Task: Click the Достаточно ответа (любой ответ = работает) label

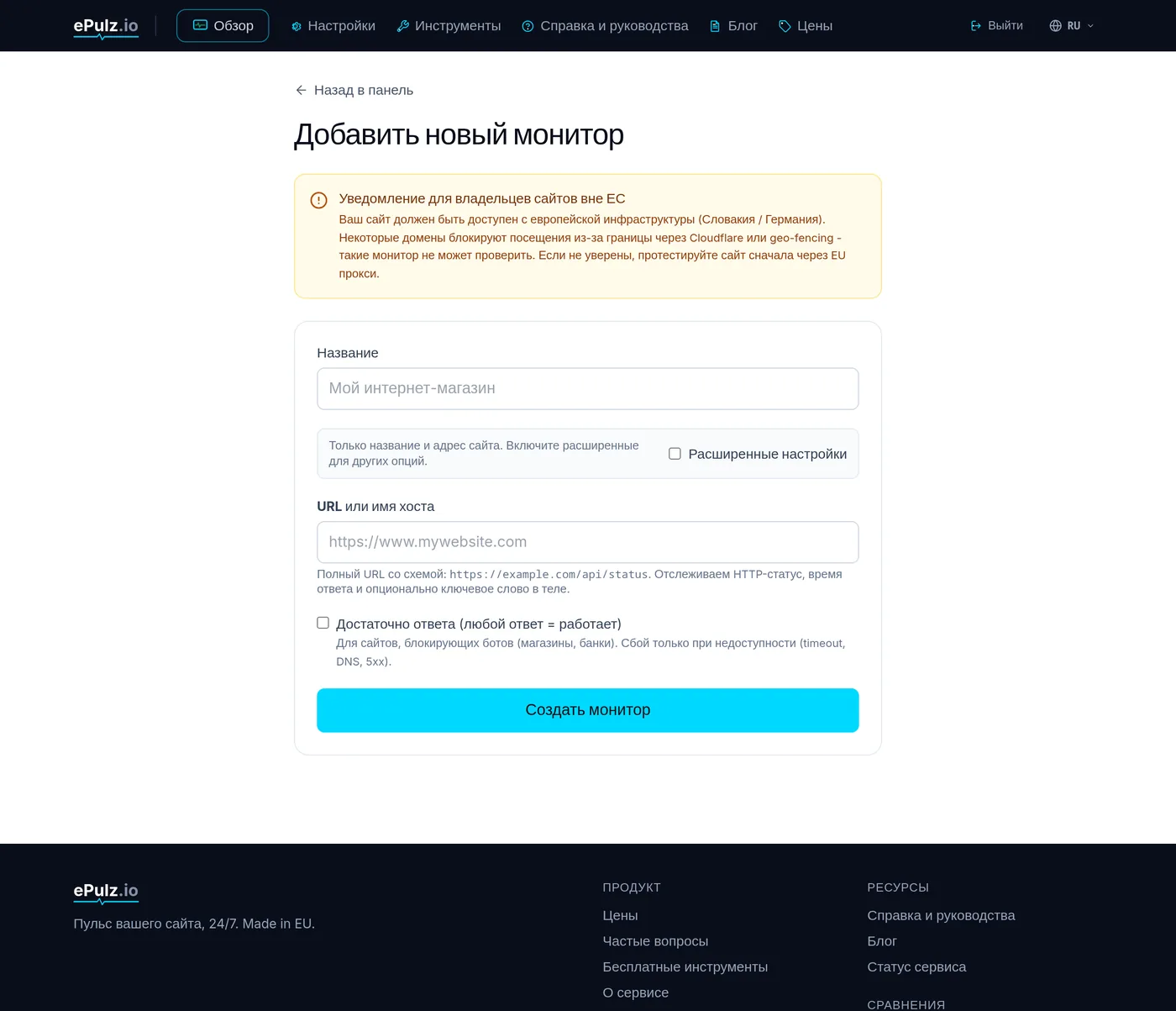Action: (x=478, y=624)
